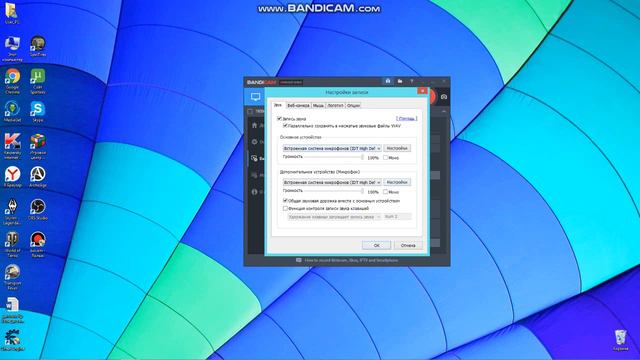640x360 pixels.
Task: Toggle the 'Запись звука' checkbox
Action: [279, 119]
